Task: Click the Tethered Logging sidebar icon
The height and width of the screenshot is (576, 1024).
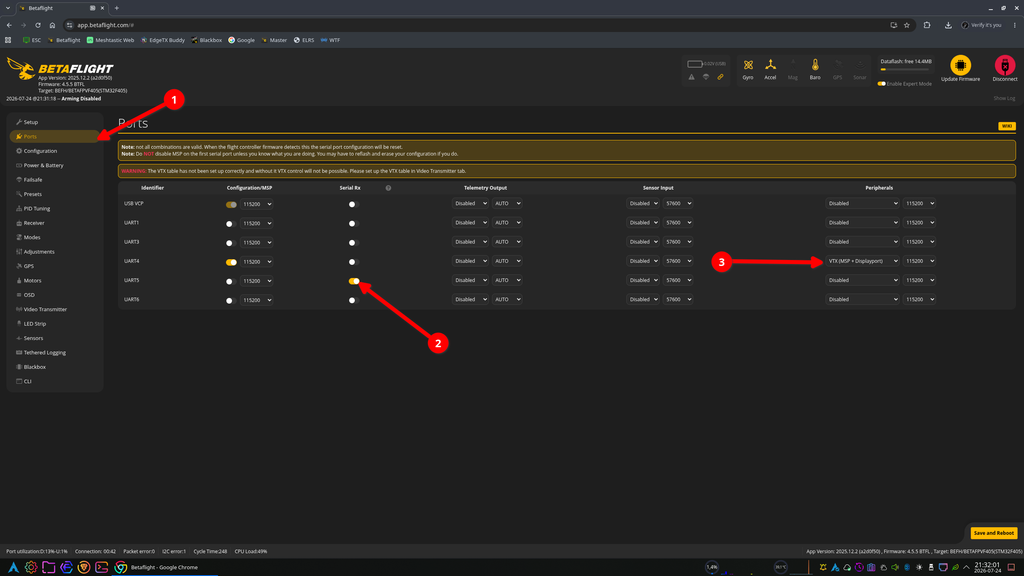Action: (19, 352)
